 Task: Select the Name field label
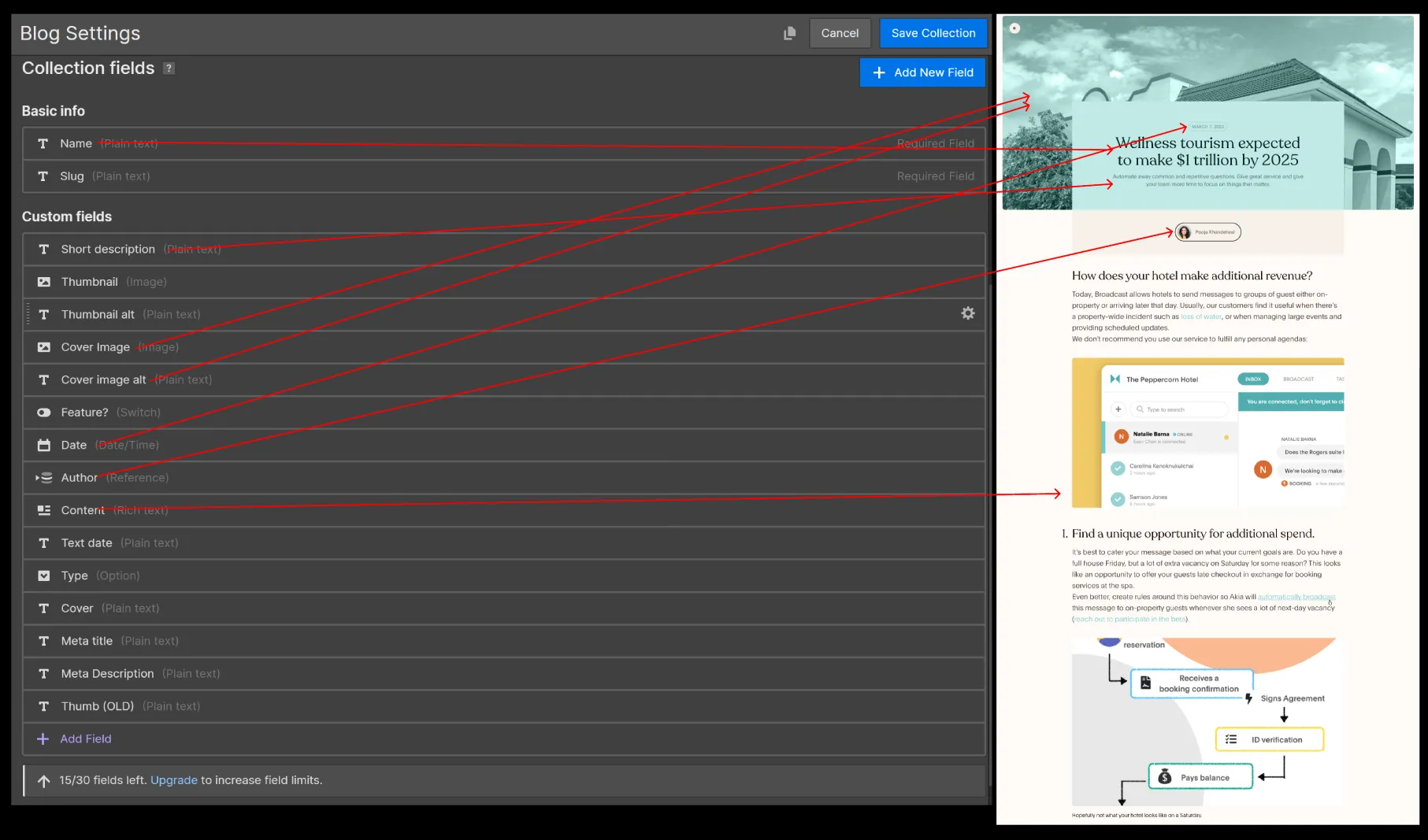[76, 143]
